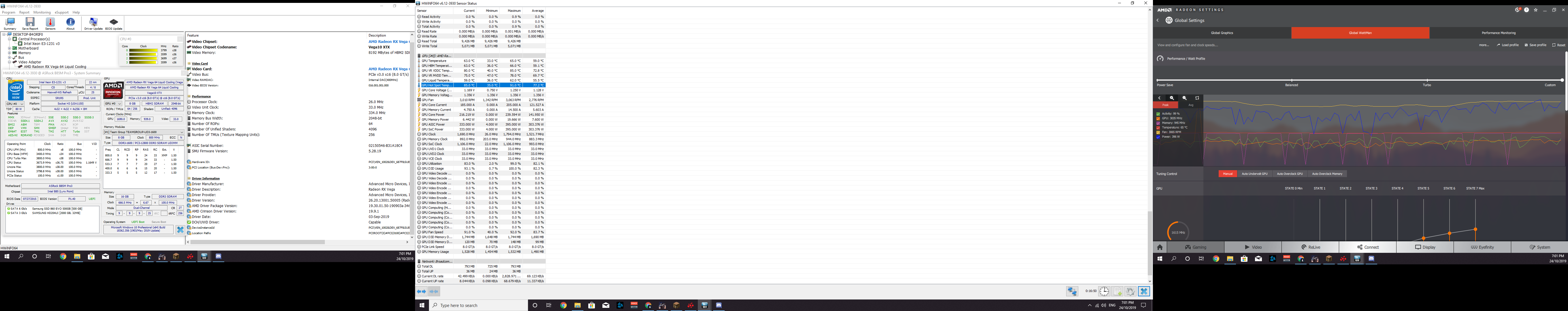Collapse WattMan graph legend arrow

1159,98
